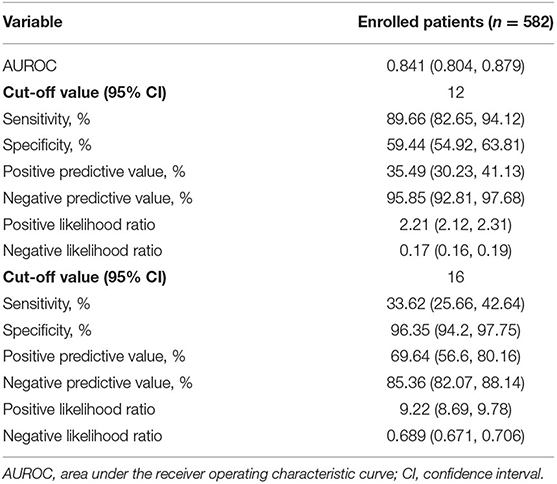Click negative predictive value 95.85 cell
Image resolution: width=557 pixels, height=484 pixels.
455,198
